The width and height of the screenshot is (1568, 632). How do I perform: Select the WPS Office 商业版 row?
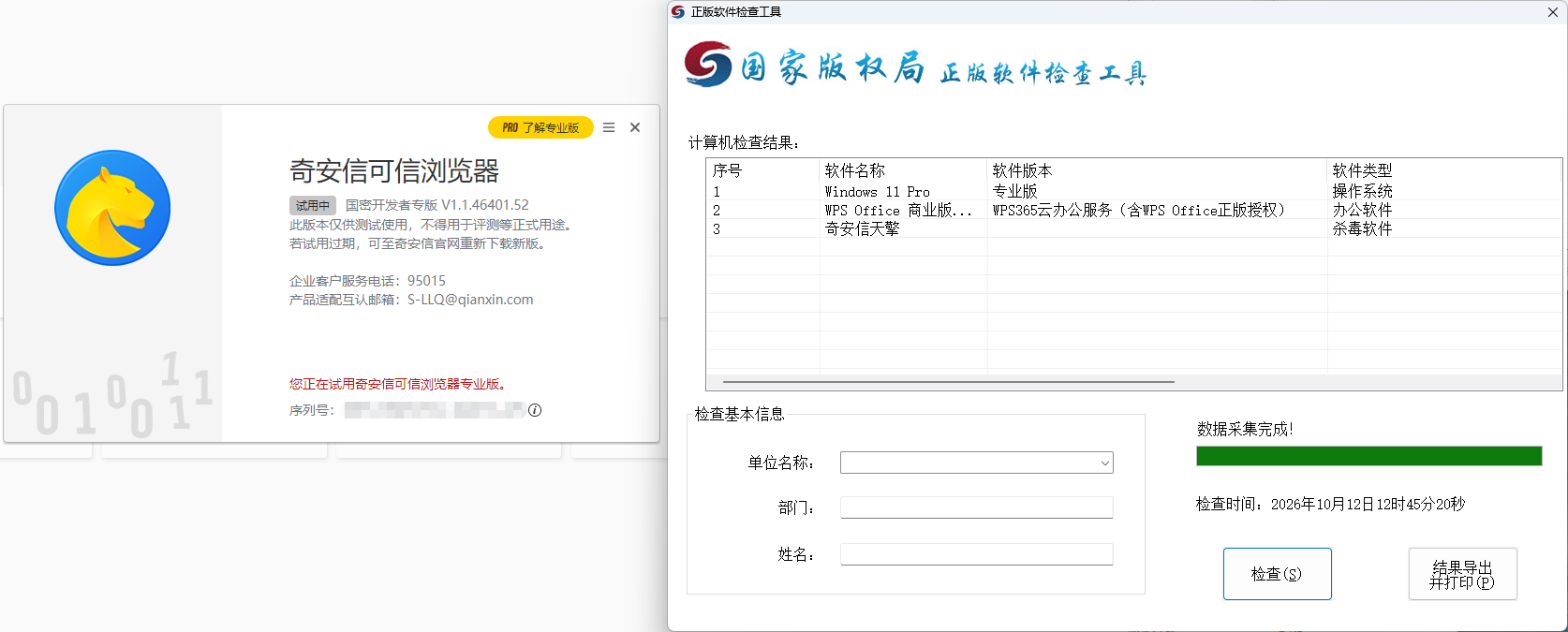(1133, 210)
